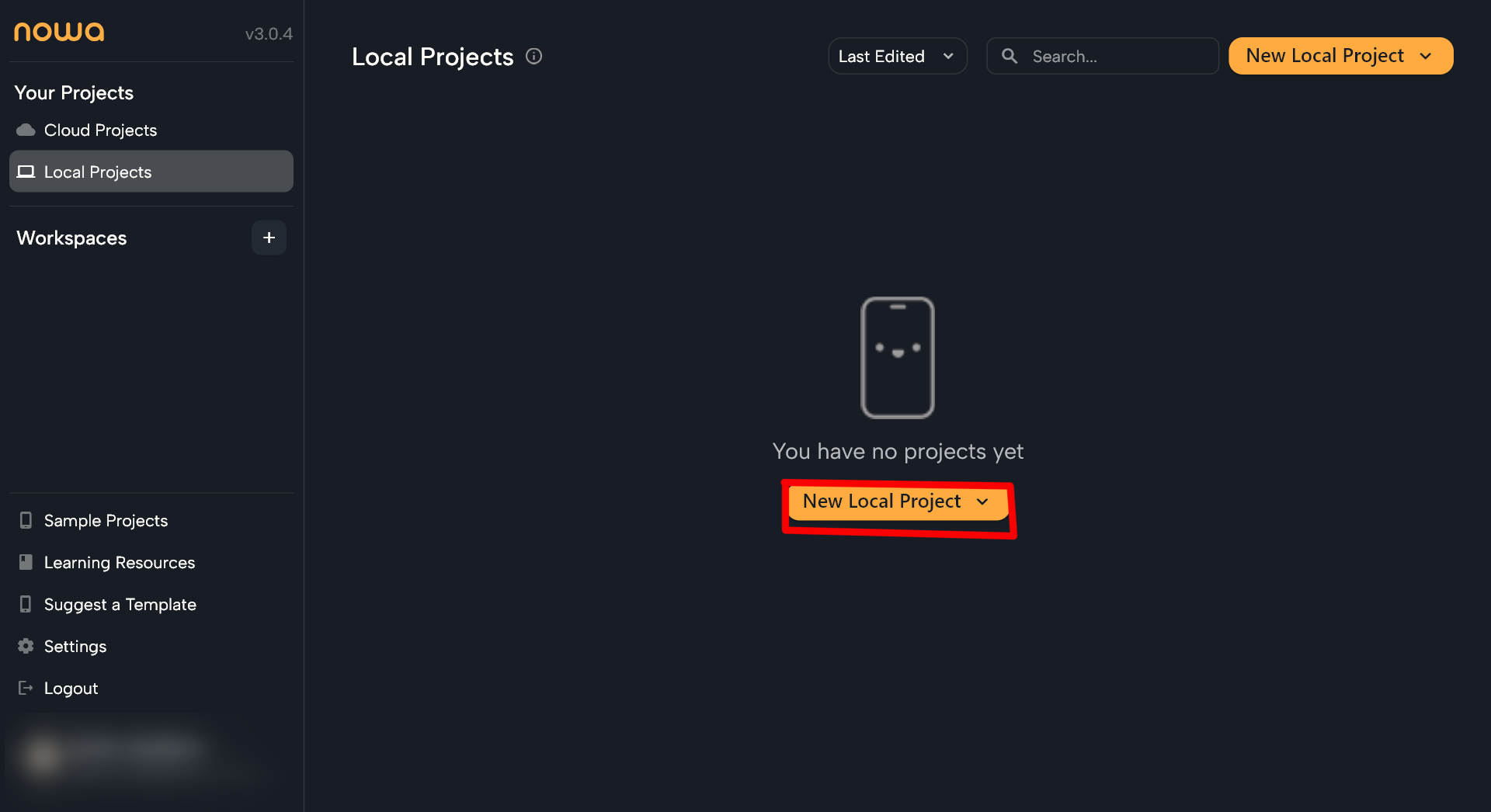Click the laptop icon for Local Projects
Screen dimensions: 1491x812
pos(26,172)
